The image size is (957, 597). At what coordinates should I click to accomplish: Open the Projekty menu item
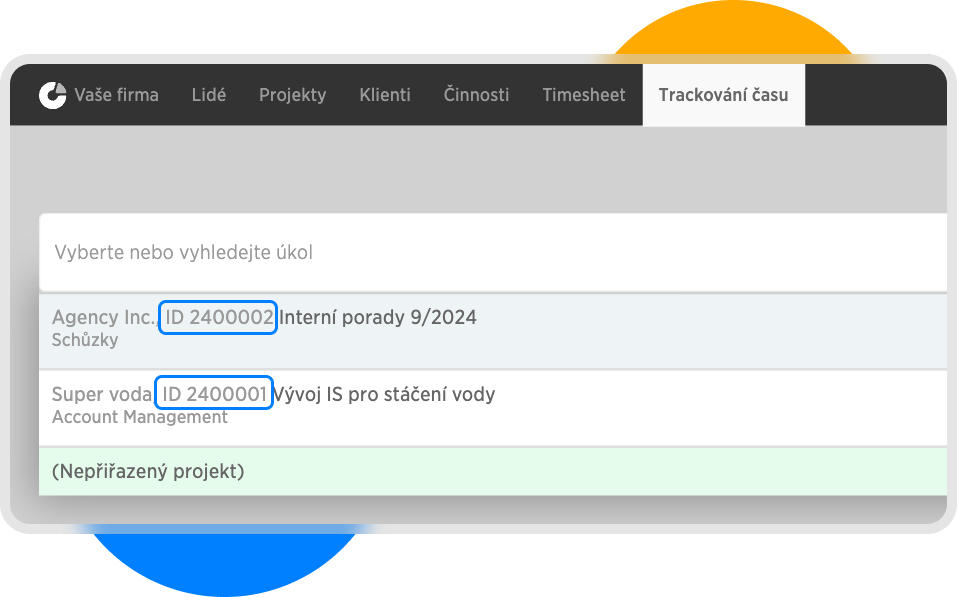[x=292, y=95]
